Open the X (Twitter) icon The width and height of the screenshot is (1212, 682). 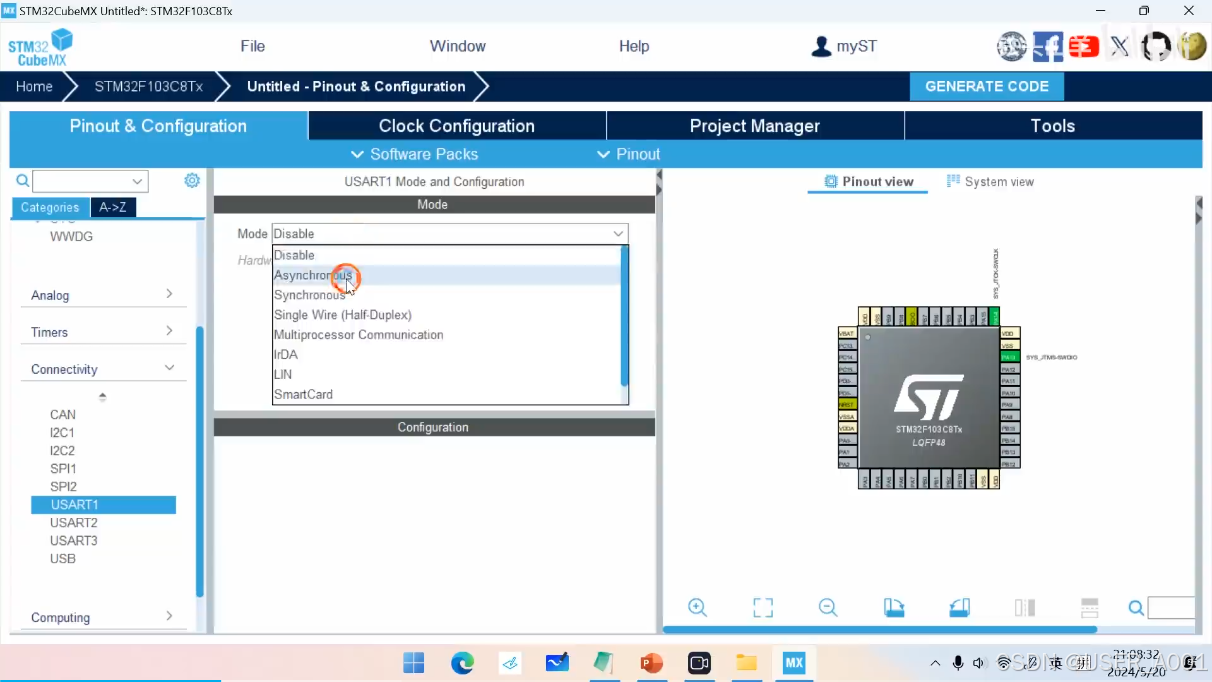[x=1120, y=46]
